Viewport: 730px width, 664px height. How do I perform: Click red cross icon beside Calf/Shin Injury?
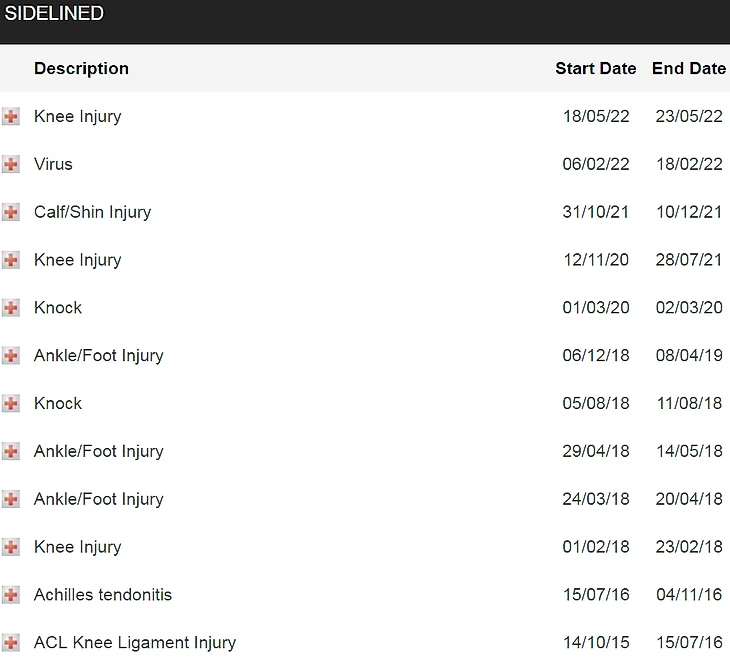11,212
